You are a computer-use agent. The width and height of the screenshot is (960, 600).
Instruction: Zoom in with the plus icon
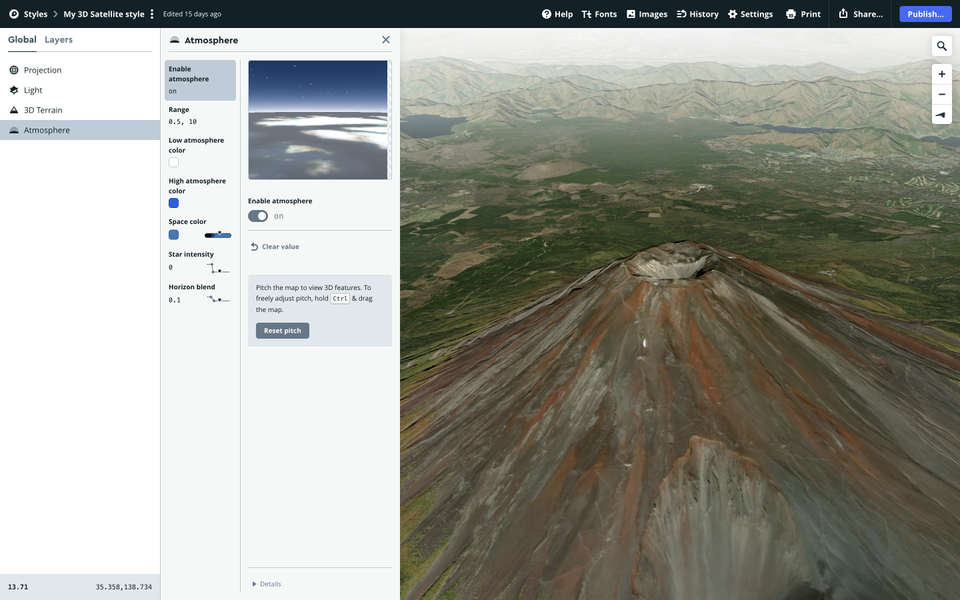tap(942, 74)
